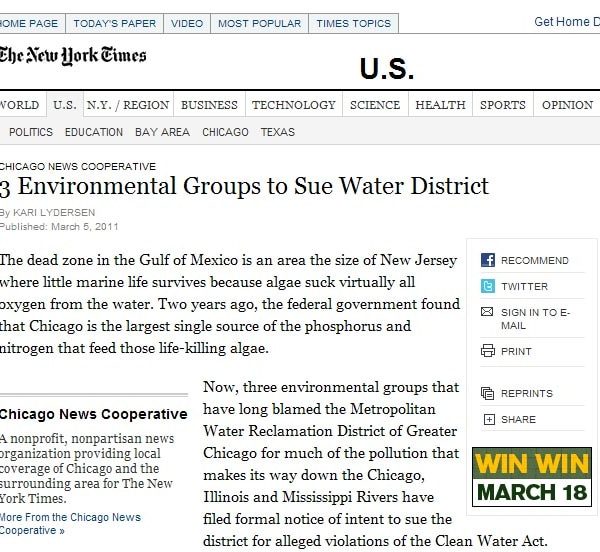600x552 pixels.
Task: Click the Get Home Delivery link
Action: click(567, 22)
